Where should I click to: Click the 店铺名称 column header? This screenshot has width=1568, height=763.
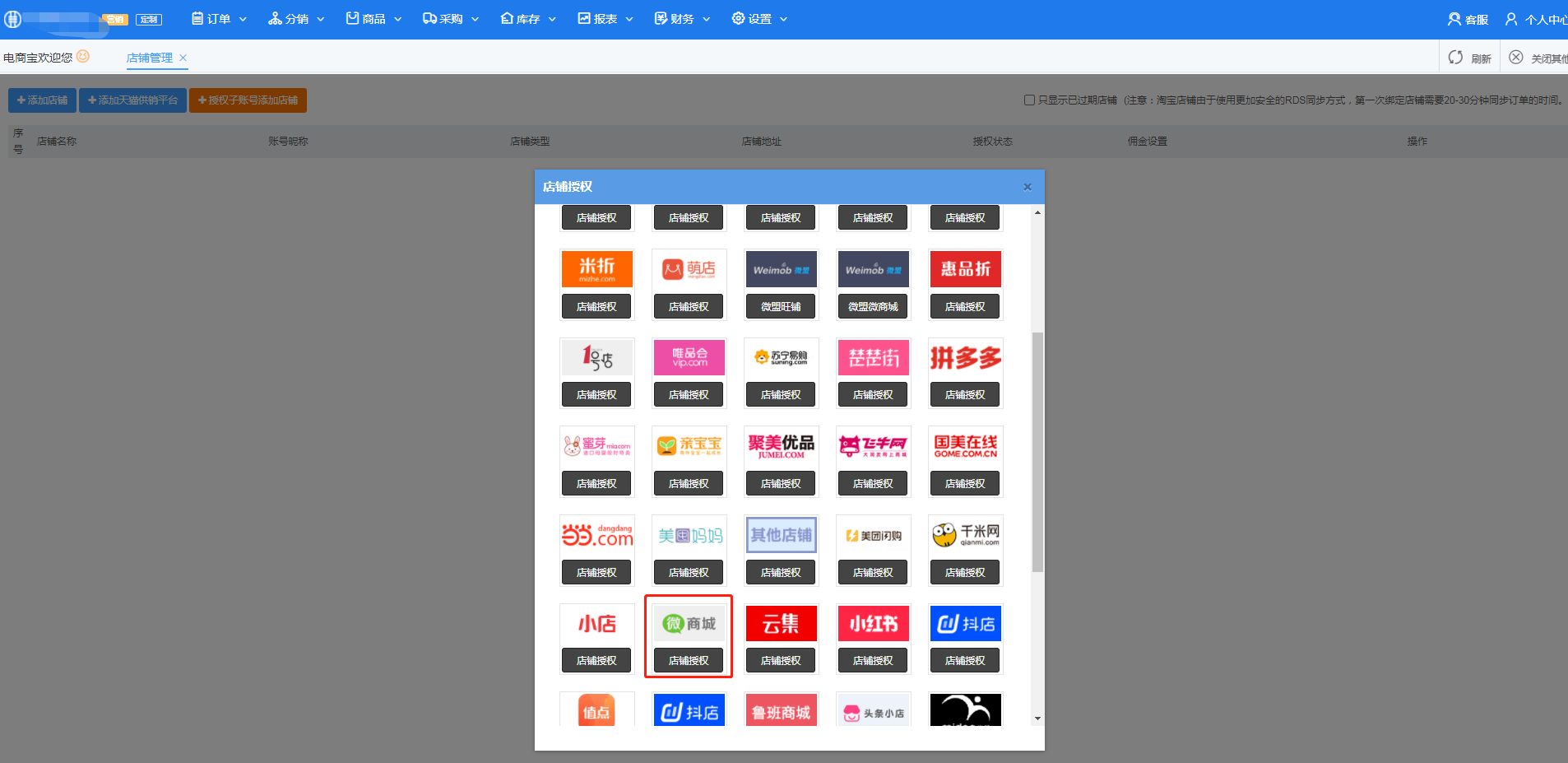point(57,142)
